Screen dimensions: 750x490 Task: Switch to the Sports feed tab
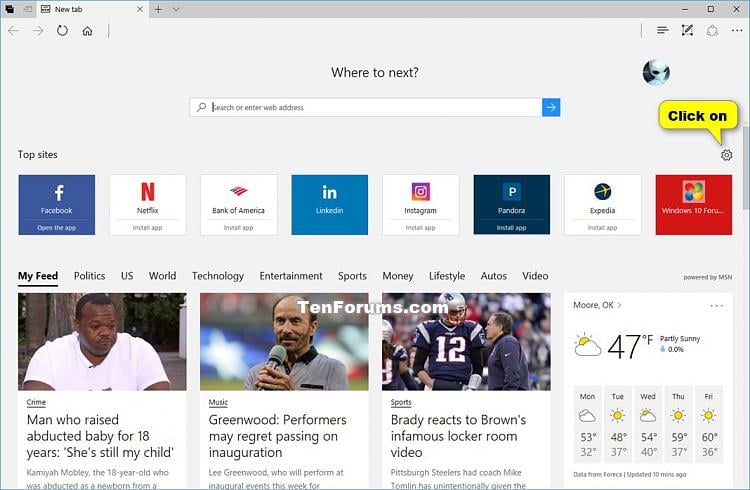[x=352, y=276]
